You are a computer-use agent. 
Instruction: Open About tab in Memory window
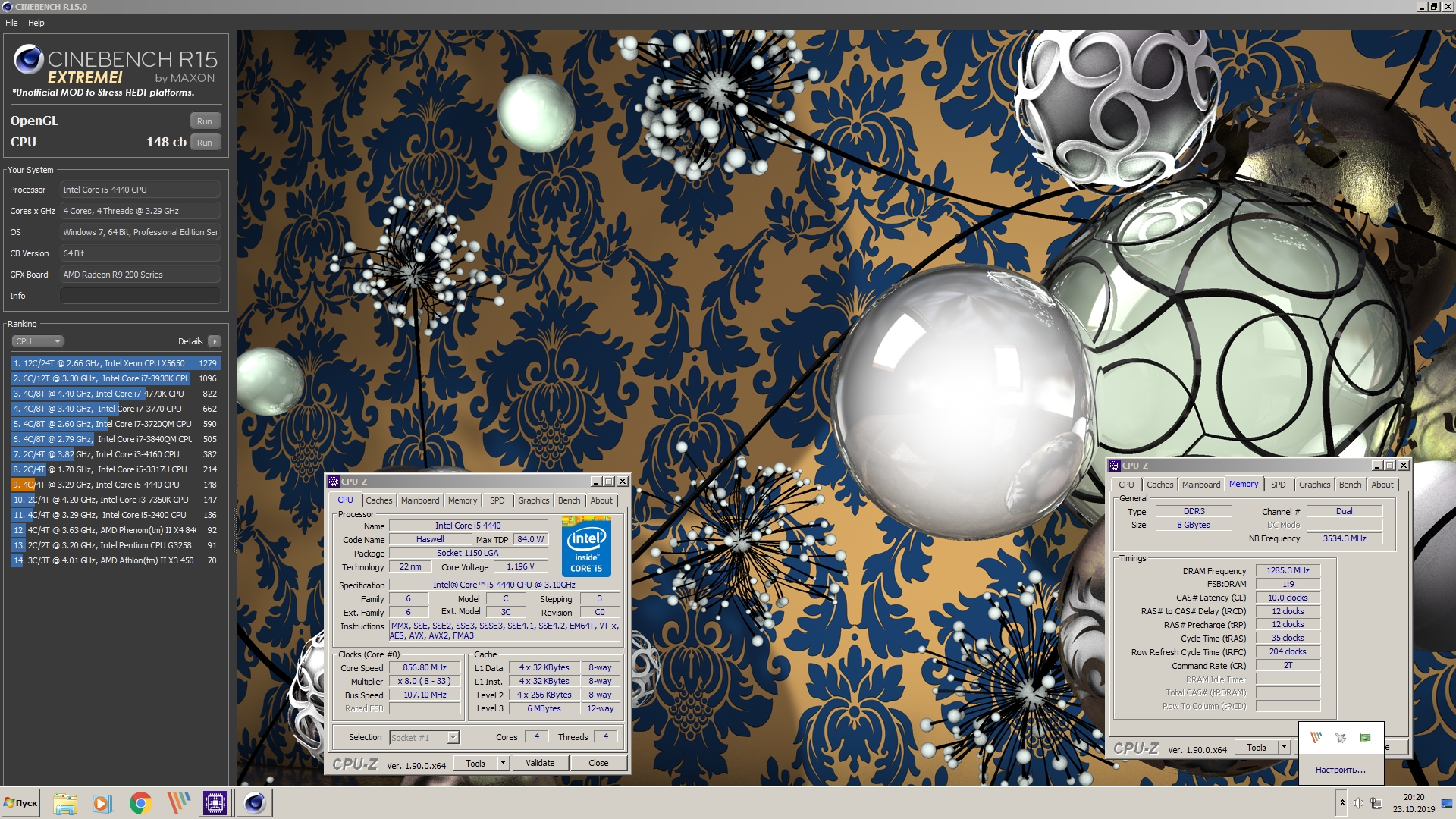coord(1382,485)
